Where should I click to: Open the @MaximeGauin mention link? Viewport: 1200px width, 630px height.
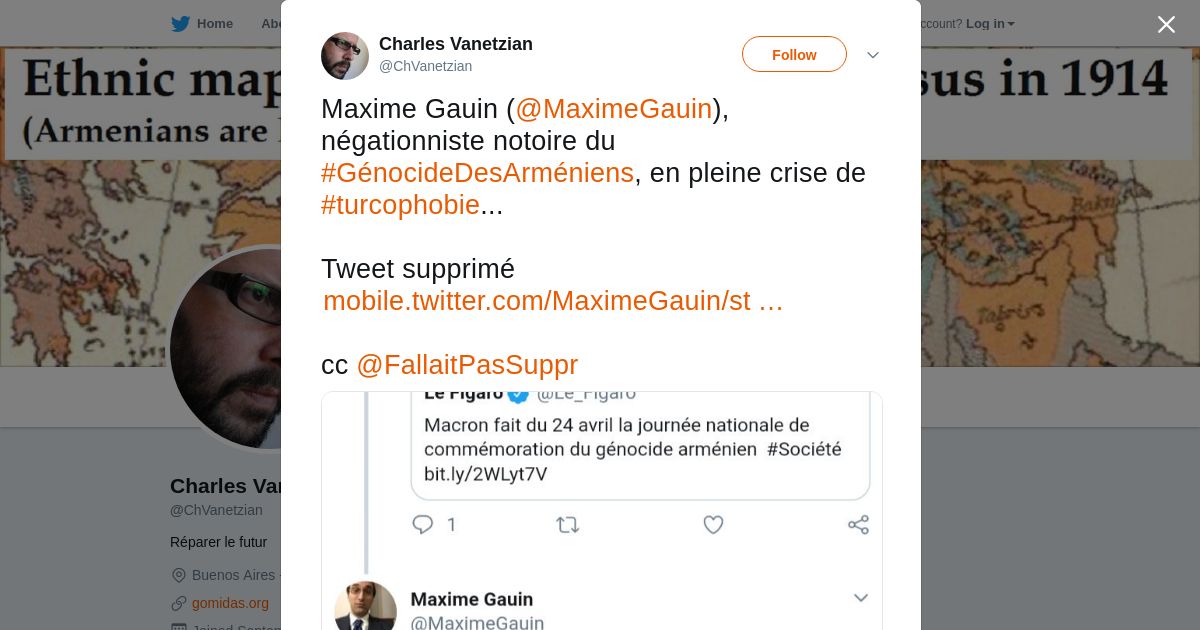coord(613,109)
